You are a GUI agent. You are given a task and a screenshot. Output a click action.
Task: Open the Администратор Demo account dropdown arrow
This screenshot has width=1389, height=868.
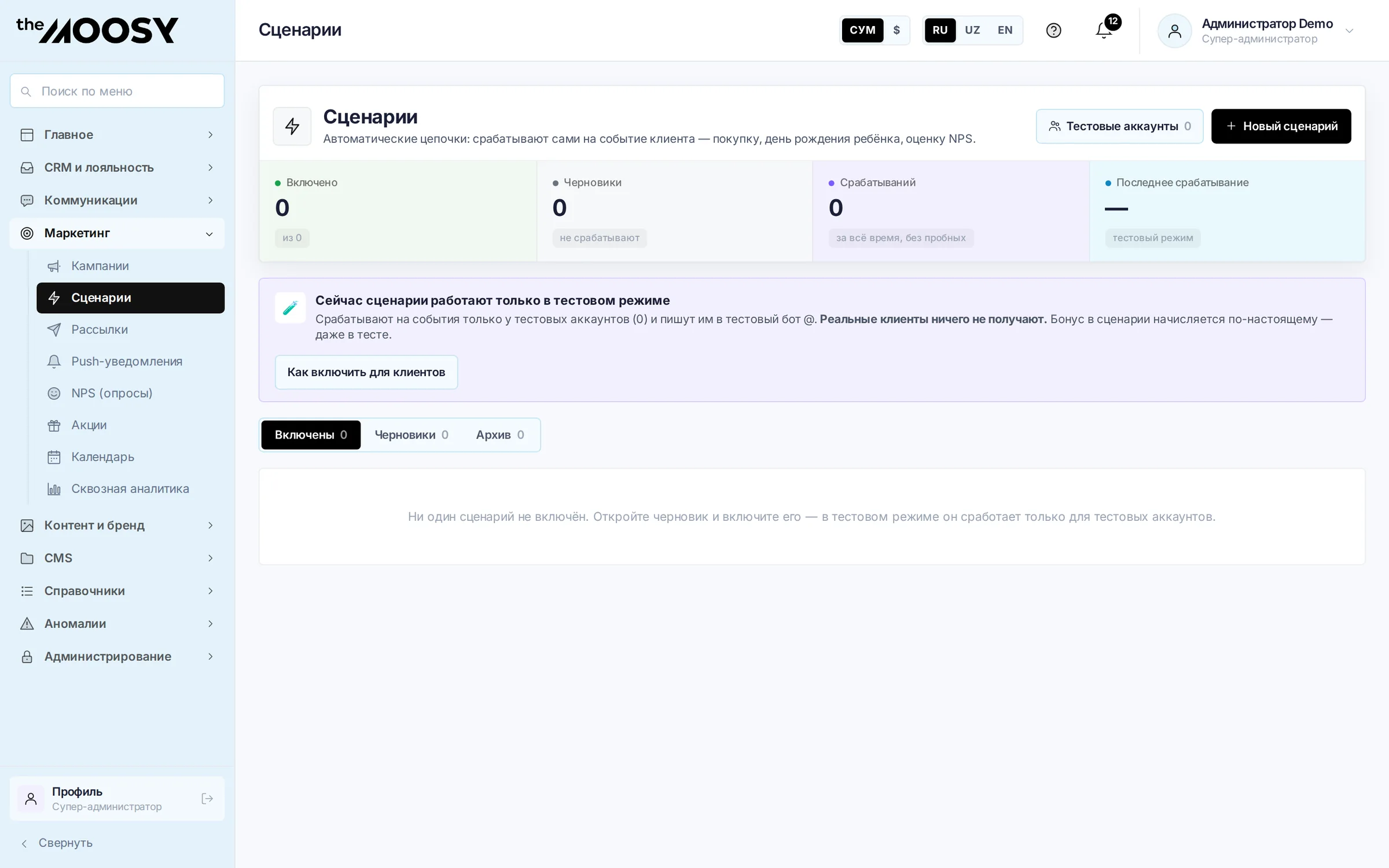click(1349, 31)
